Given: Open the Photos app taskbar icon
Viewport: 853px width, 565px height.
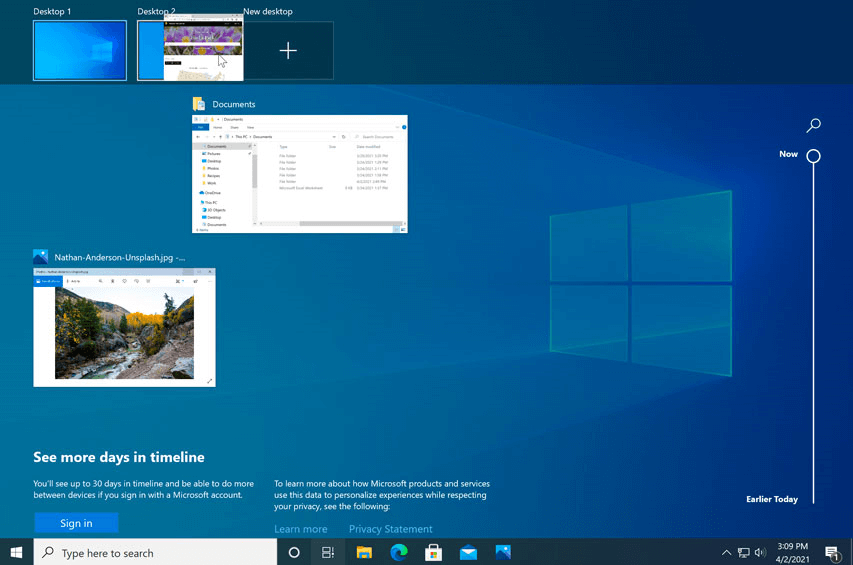Looking at the screenshot, I should pos(503,552).
